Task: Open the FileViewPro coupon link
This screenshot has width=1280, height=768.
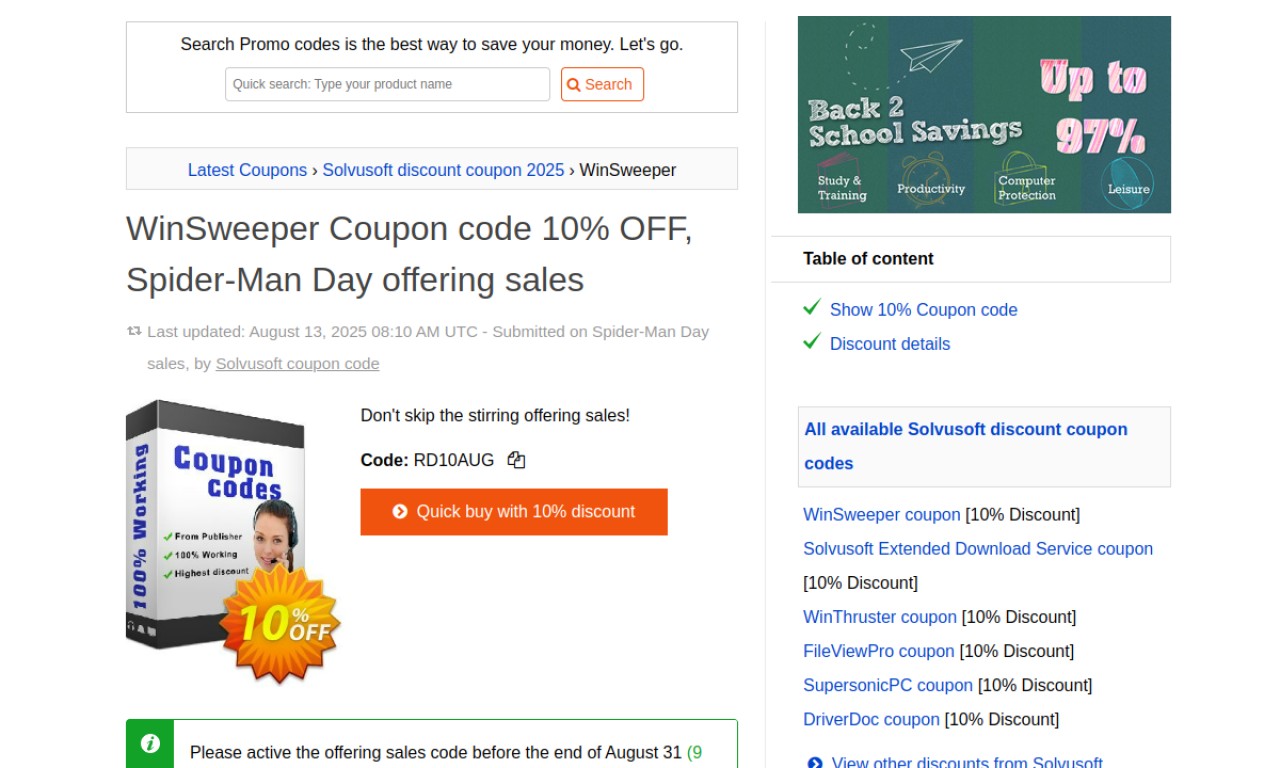Action: [x=879, y=651]
